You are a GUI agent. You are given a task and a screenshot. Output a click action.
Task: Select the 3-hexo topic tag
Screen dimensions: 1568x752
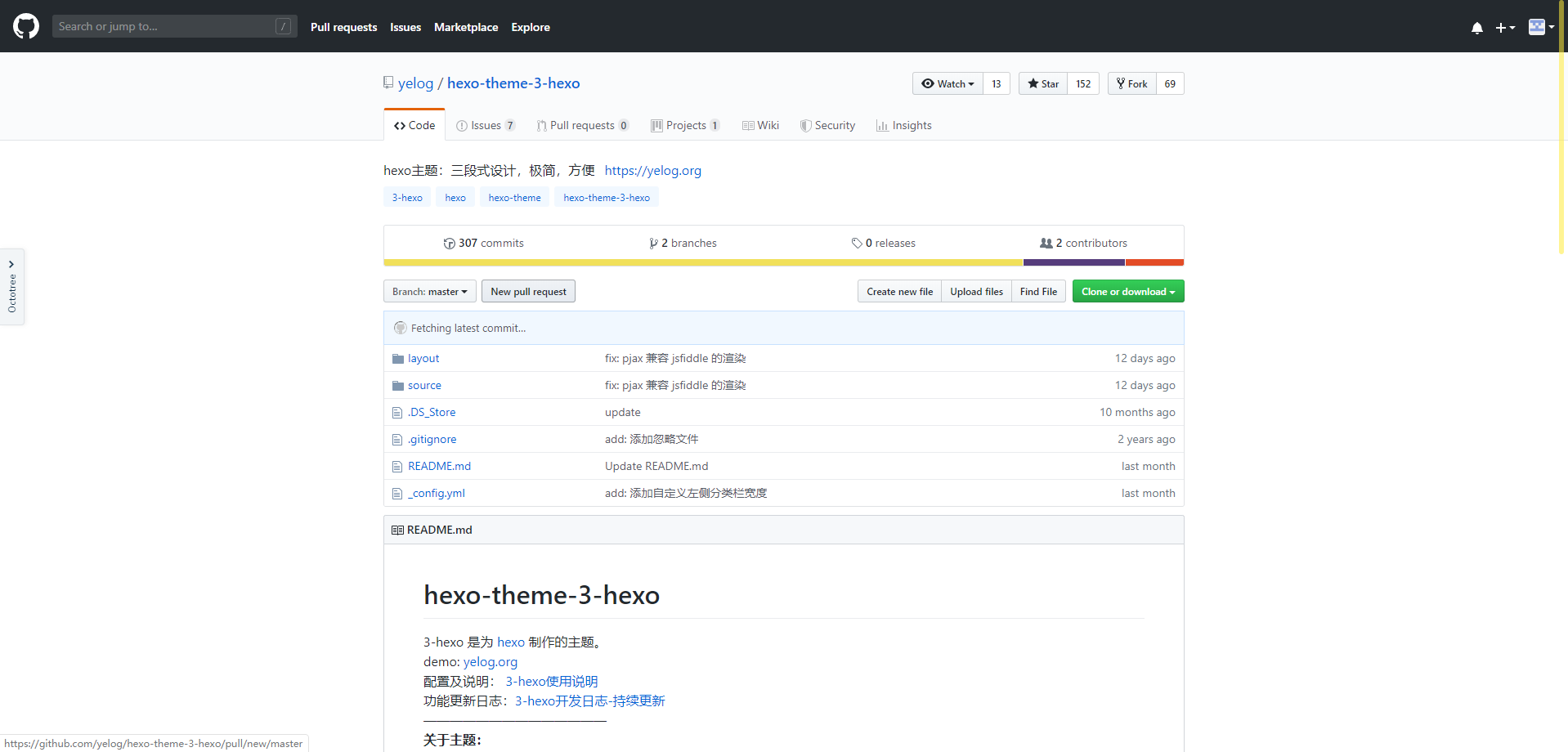tap(407, 198)
